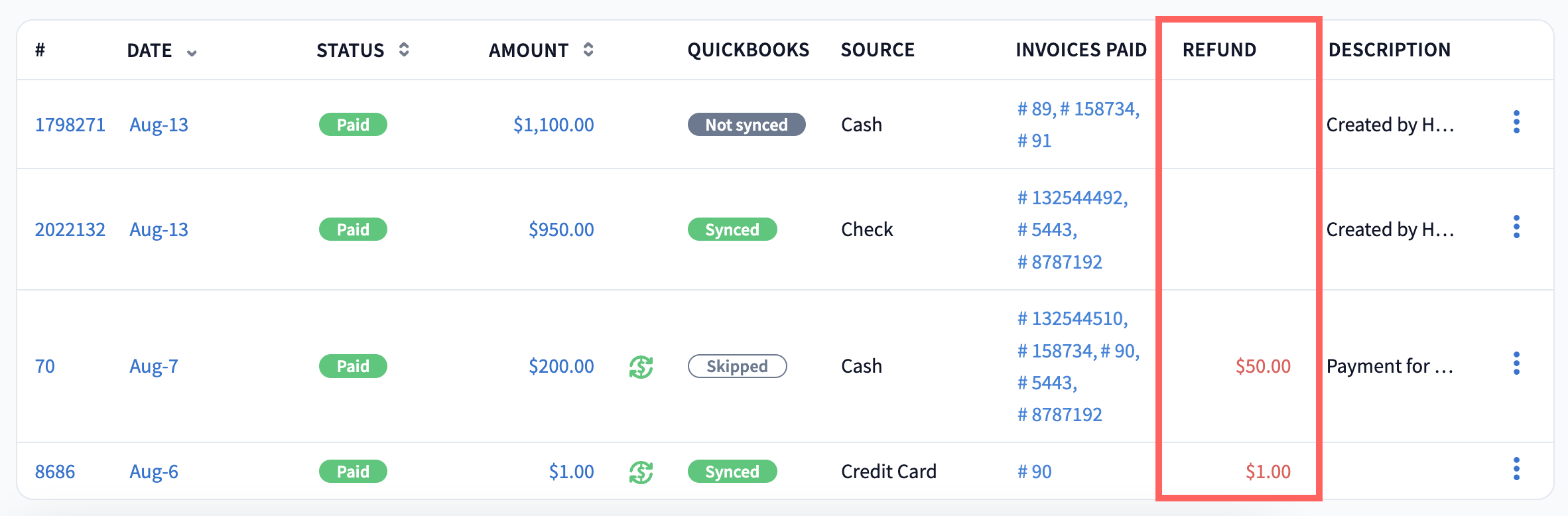Open payment number 1798271

[x=70, y=125]
